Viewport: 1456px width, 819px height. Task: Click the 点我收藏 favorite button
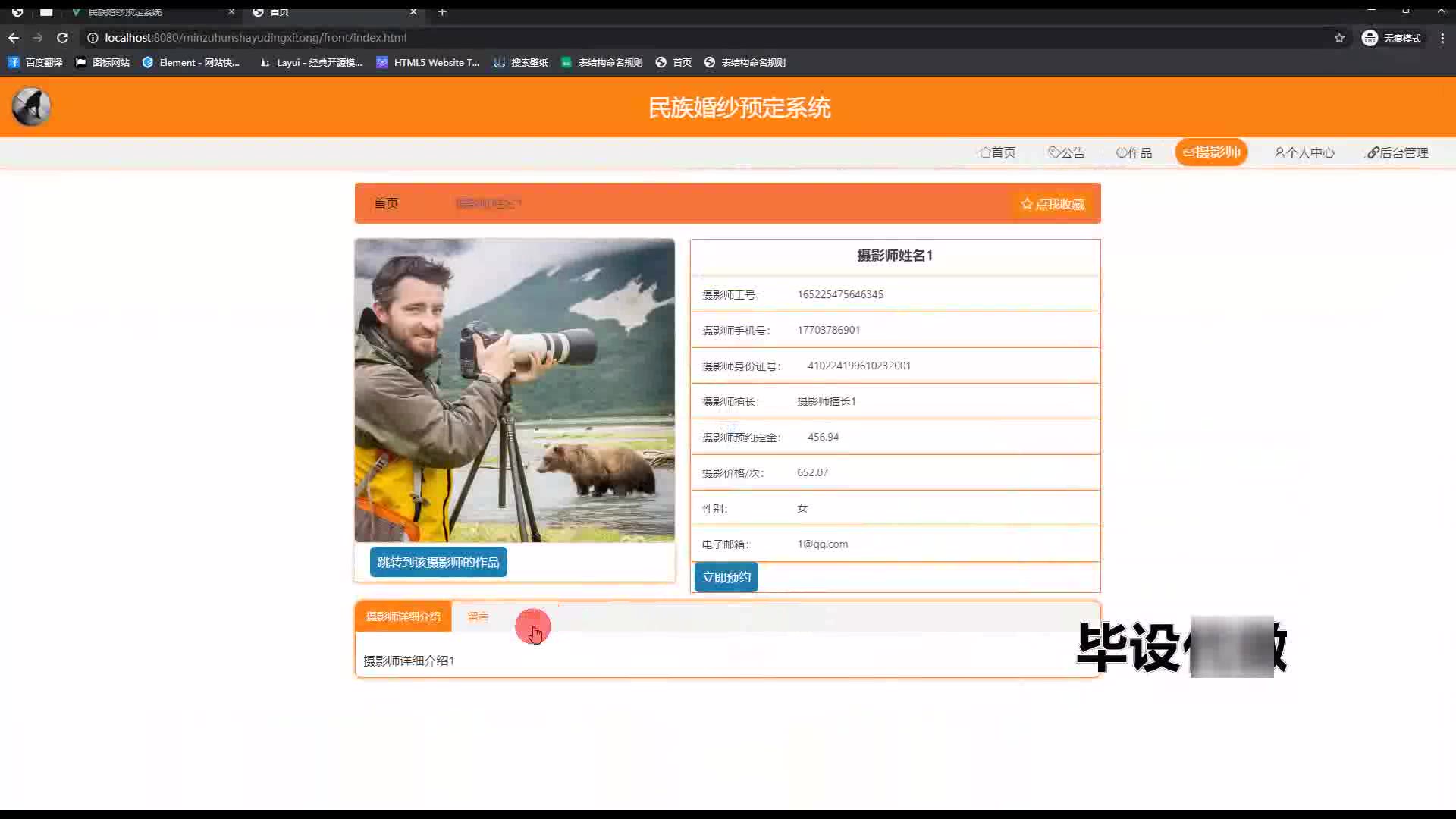click(x=1053, y=204)
